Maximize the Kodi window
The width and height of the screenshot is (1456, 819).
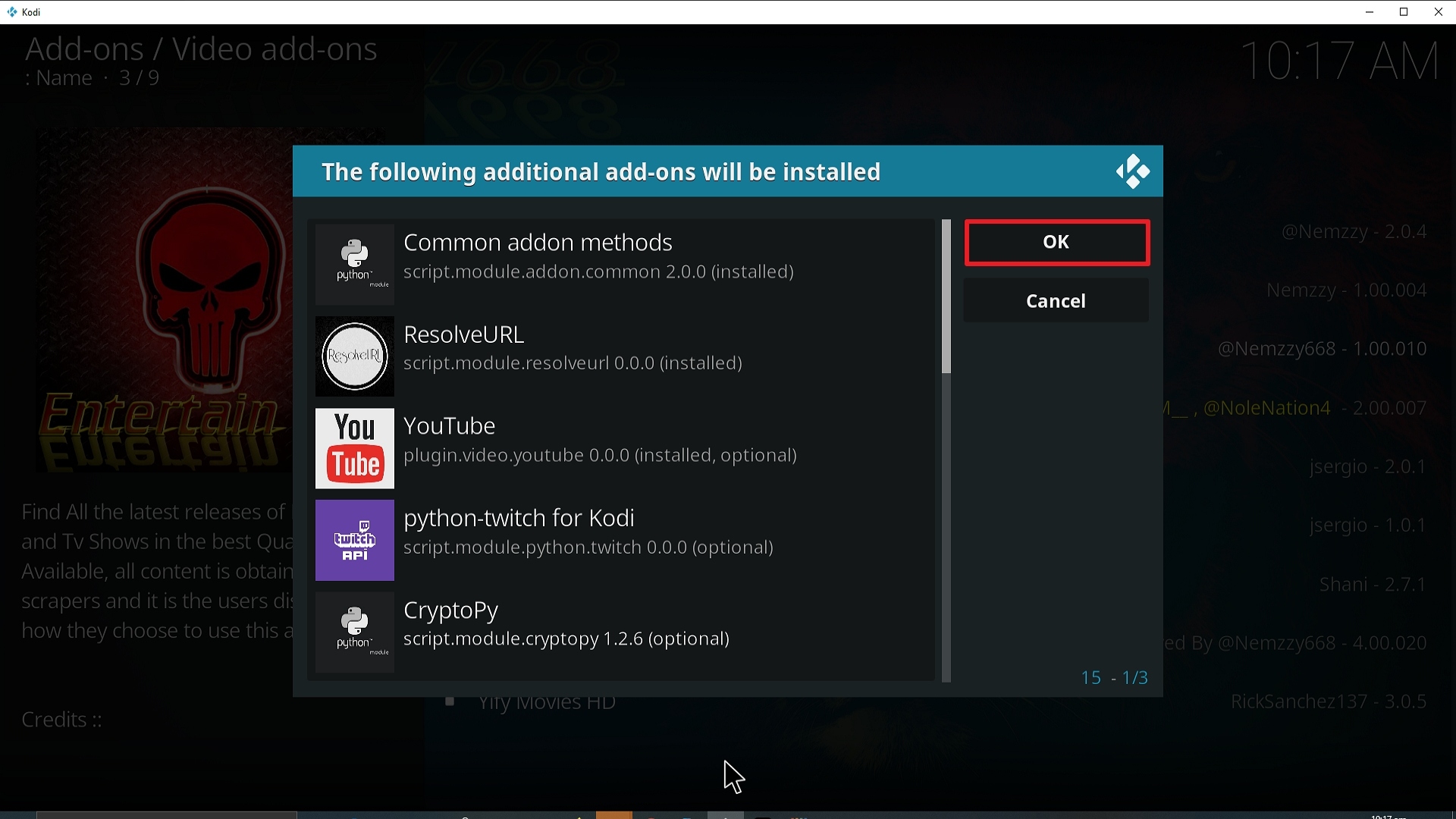point(1404,12)
